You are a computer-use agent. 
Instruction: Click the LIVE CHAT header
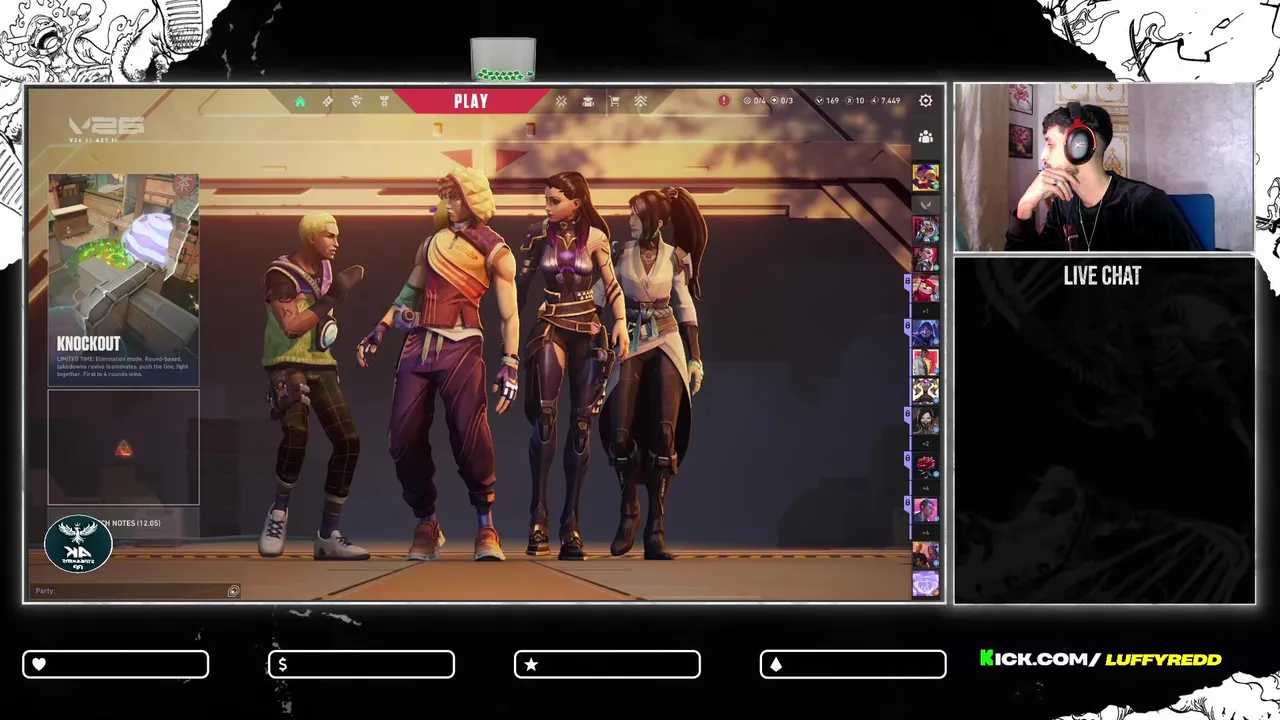1102,276
